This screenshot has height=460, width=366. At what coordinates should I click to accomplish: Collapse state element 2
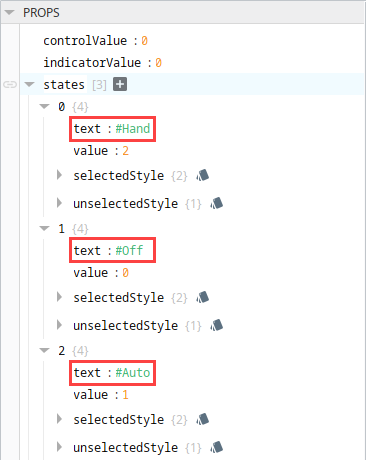[44, 351]
